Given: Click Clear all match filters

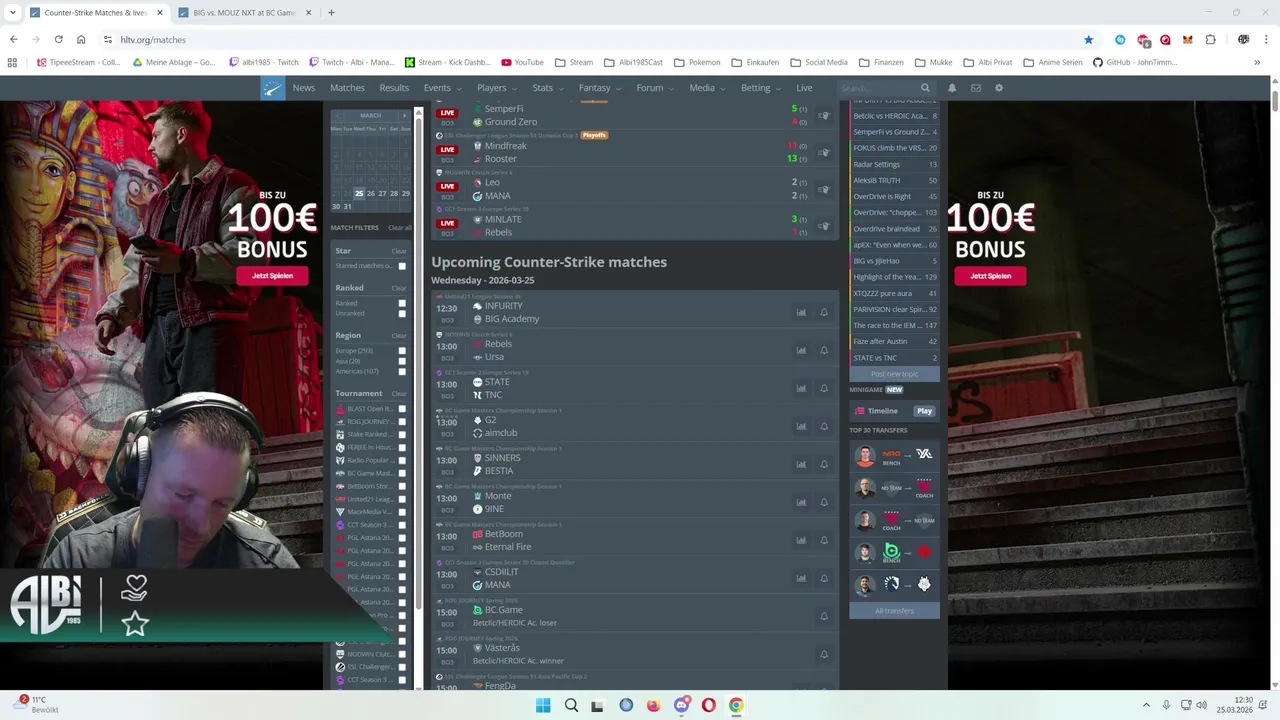Looking at the screenshot, I should click(x=399, y=228).
